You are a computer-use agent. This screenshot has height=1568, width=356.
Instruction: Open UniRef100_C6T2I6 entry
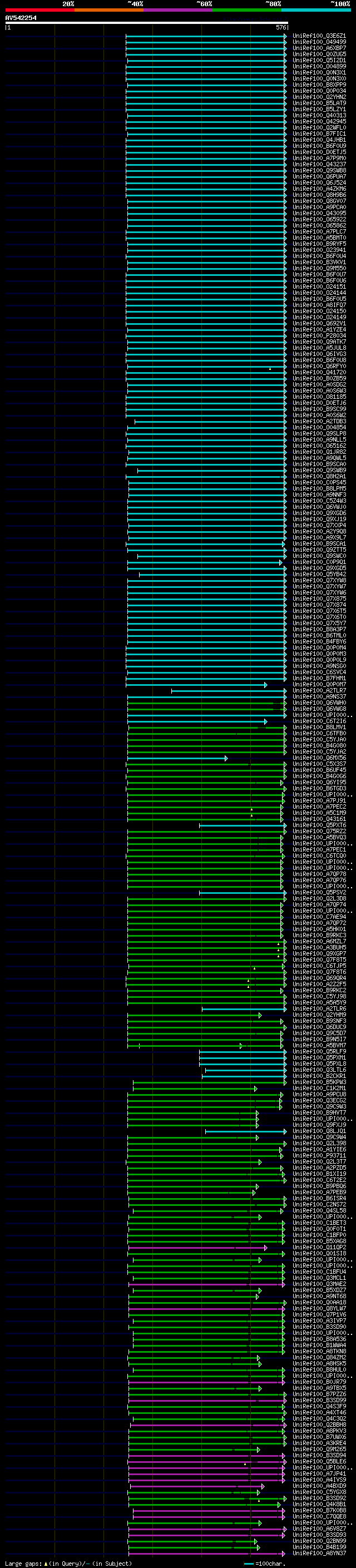(x=319, y=721)
